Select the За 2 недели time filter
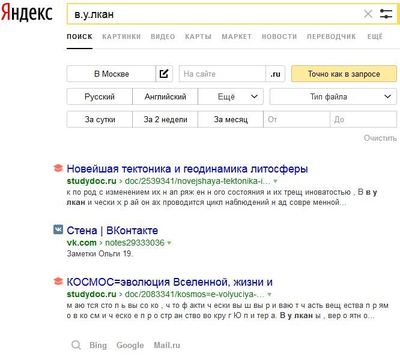400x363 pixels. pos(165,119)
